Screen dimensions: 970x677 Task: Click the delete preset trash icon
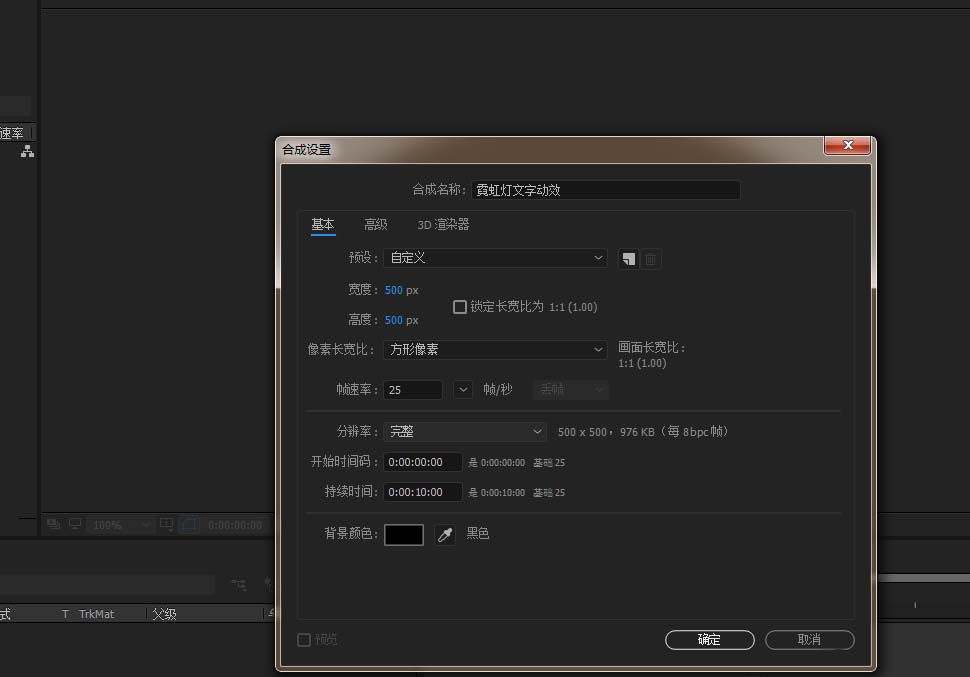coord(651,259)
